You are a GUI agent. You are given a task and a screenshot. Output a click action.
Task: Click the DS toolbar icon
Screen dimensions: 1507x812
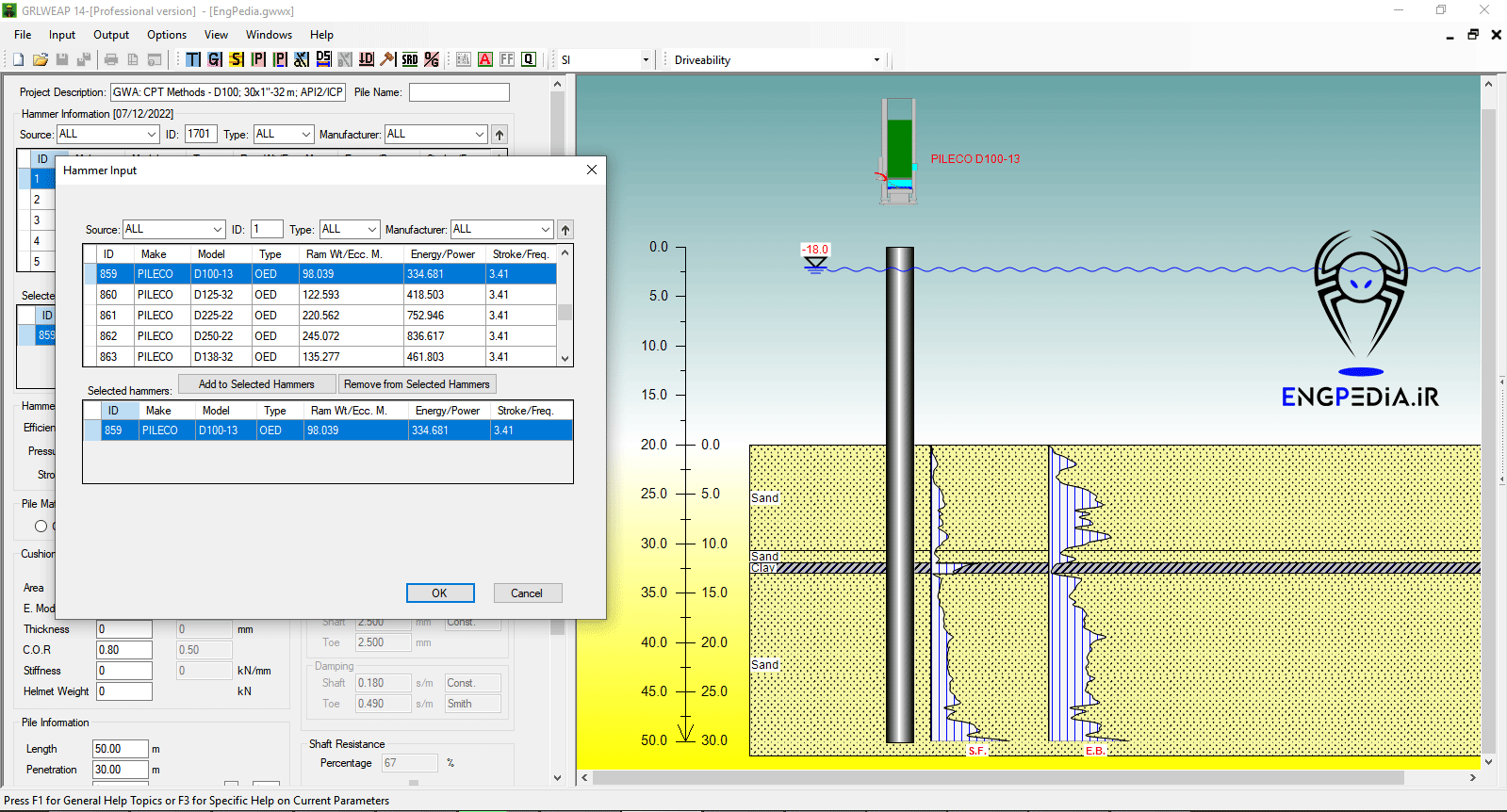point(323,59)
